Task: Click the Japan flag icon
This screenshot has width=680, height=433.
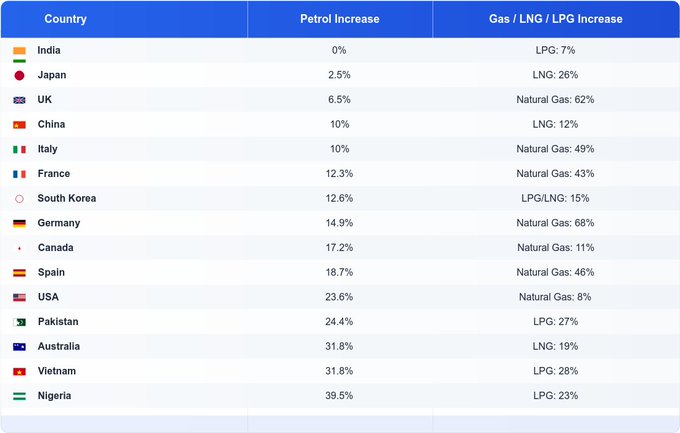Action: coord(19,75)
